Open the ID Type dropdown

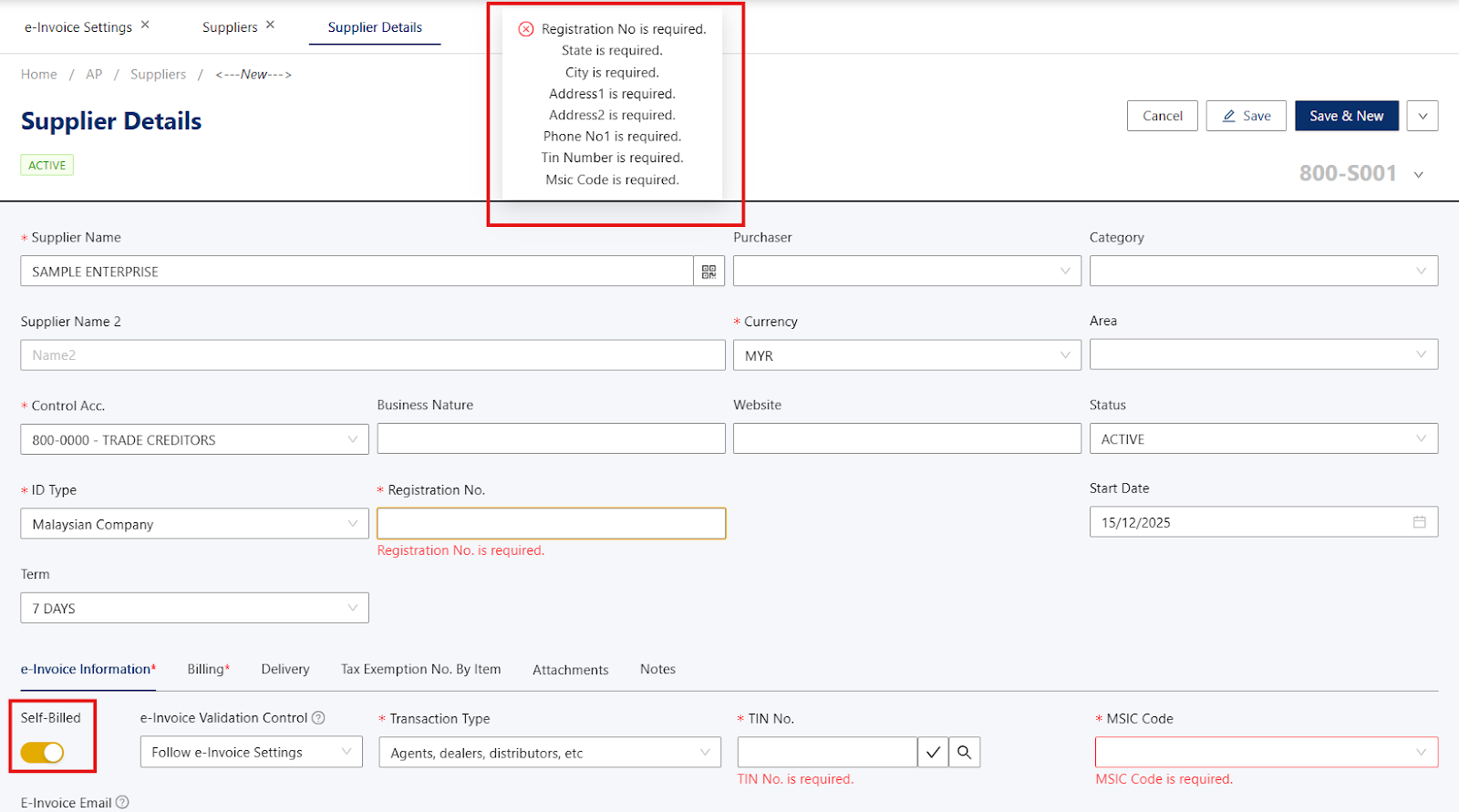[x=194, y=524]
